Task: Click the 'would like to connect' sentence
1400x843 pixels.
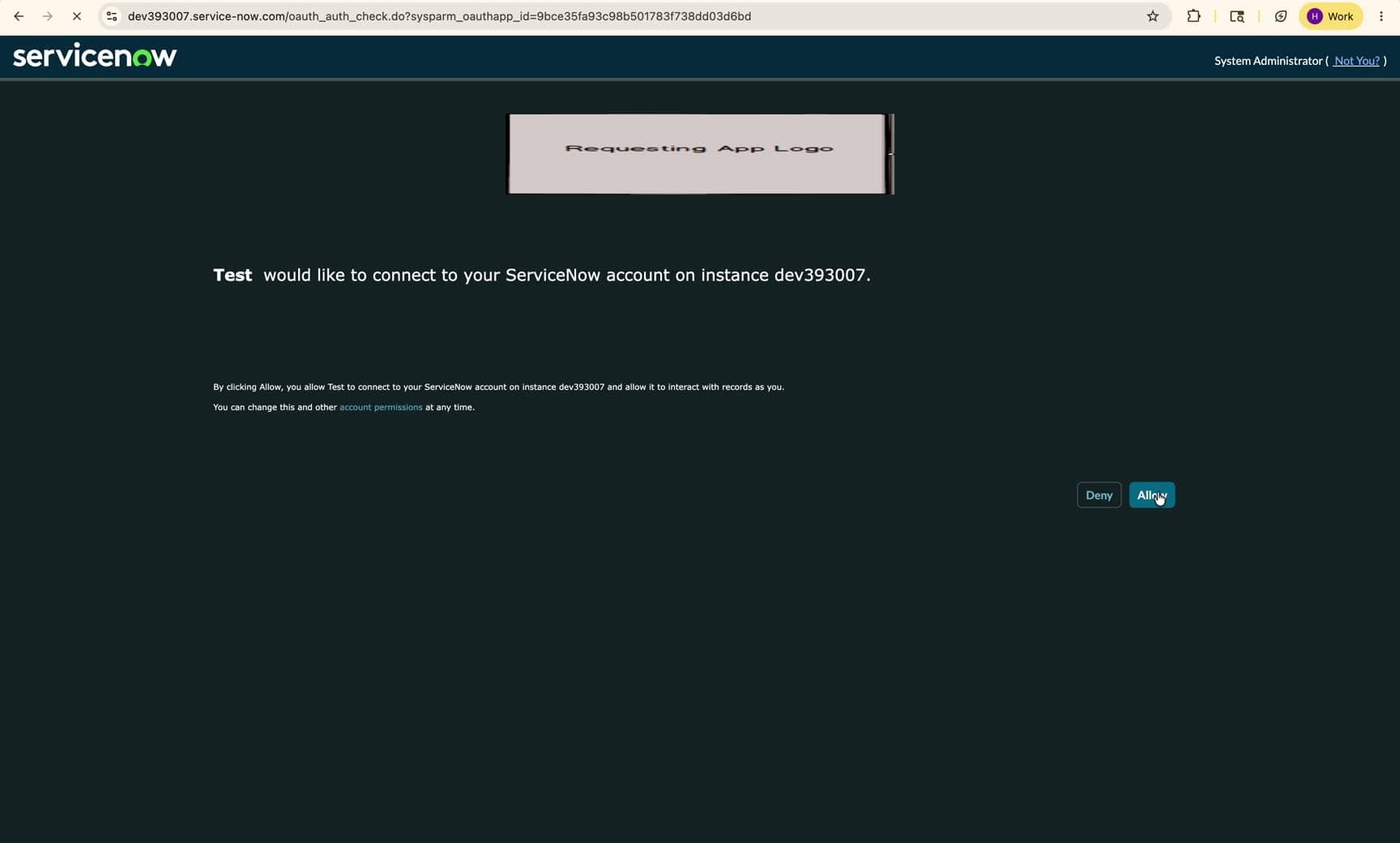Action: [x=567, y=275]
